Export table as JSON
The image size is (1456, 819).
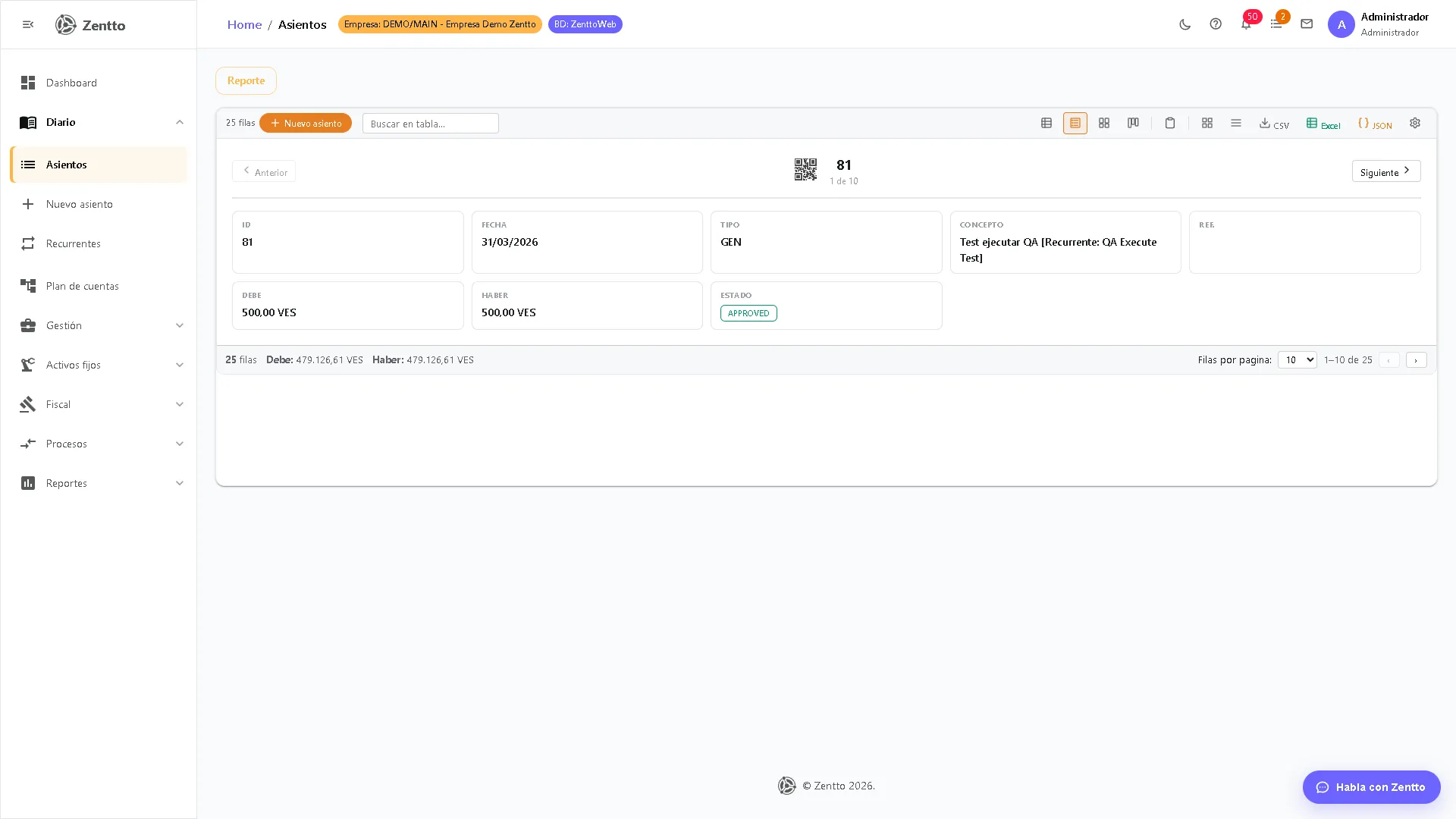pyautogui.click(x=1375, y=124)
